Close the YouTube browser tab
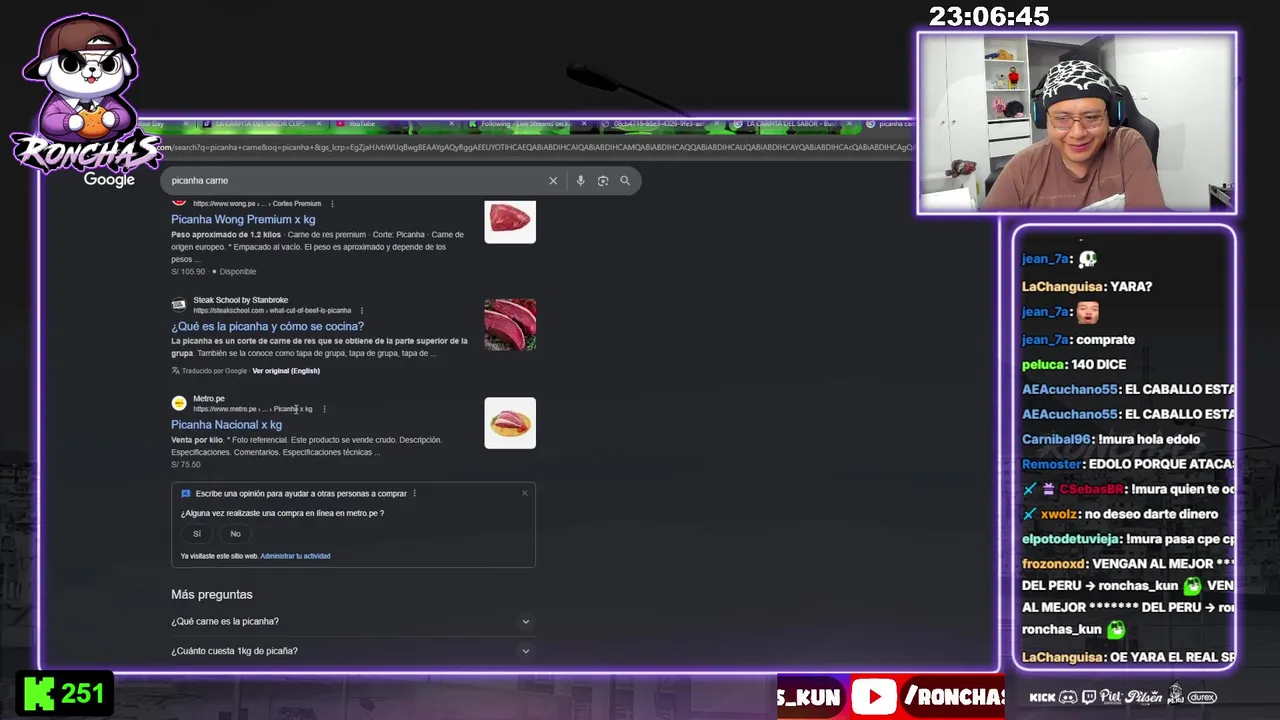The image size is (1280, 720). pos(451,124)
